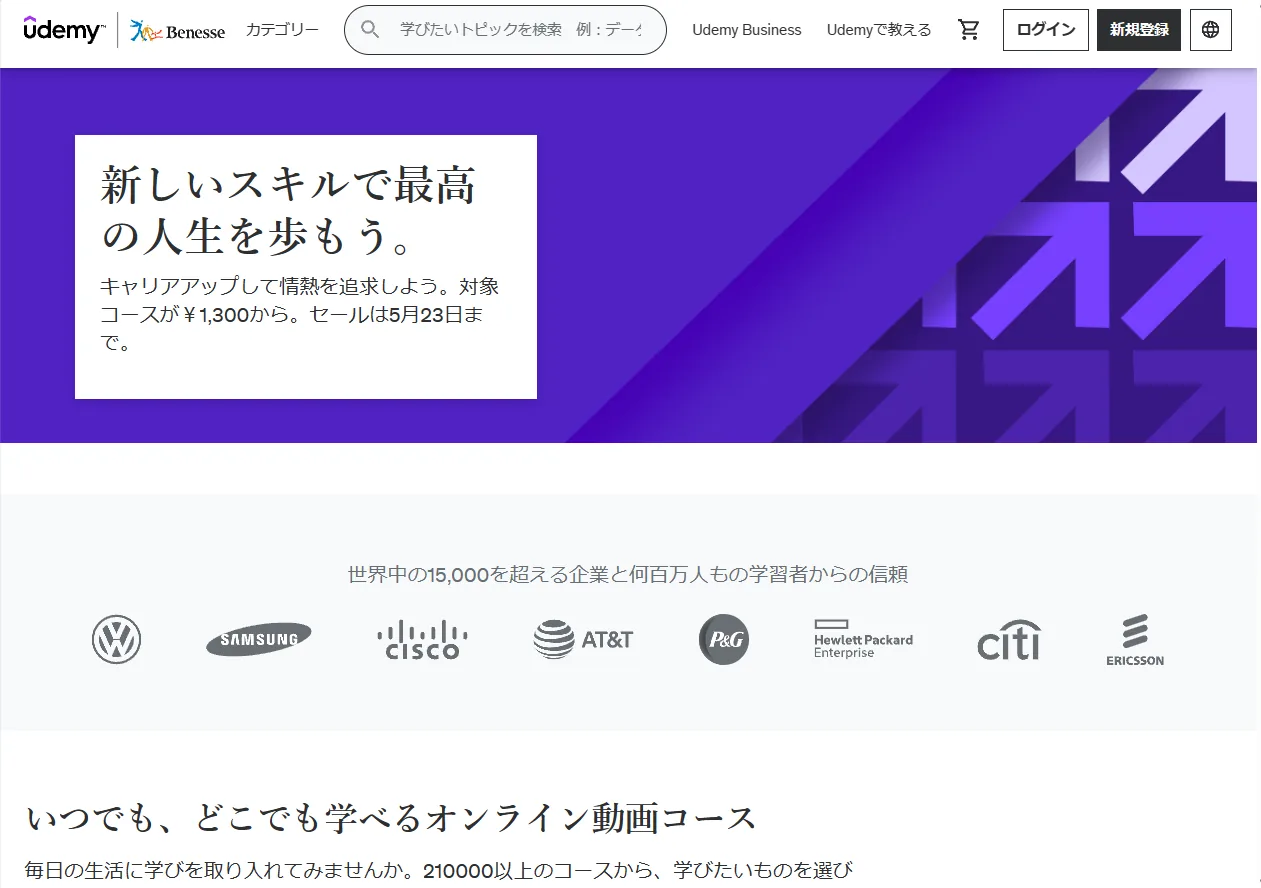Click the Udemy logo

tap(63, 30)
